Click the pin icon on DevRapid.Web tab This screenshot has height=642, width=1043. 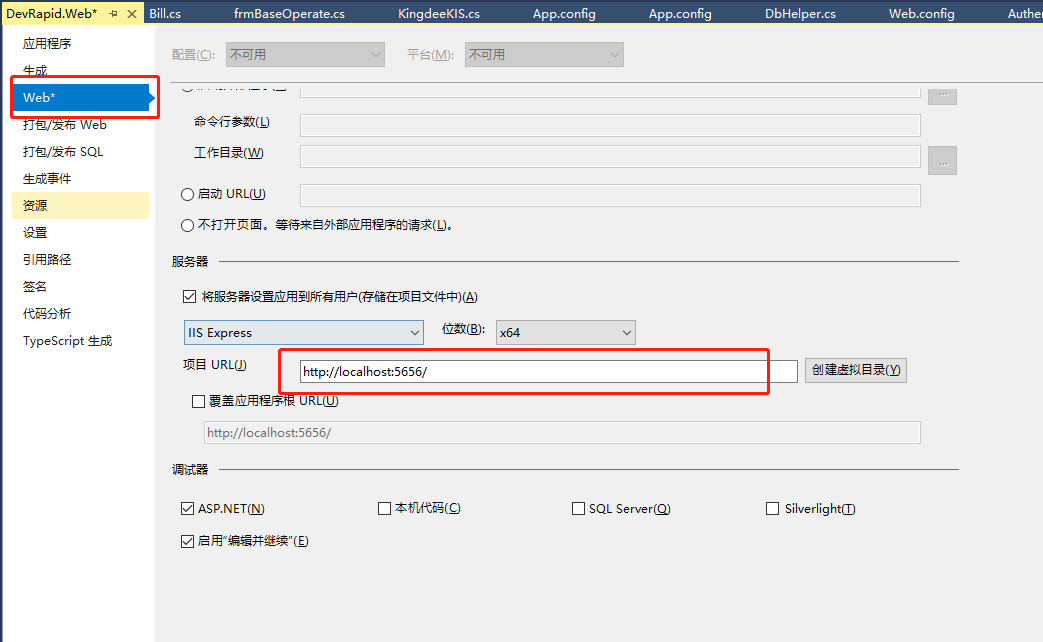[x=111, y=14]
